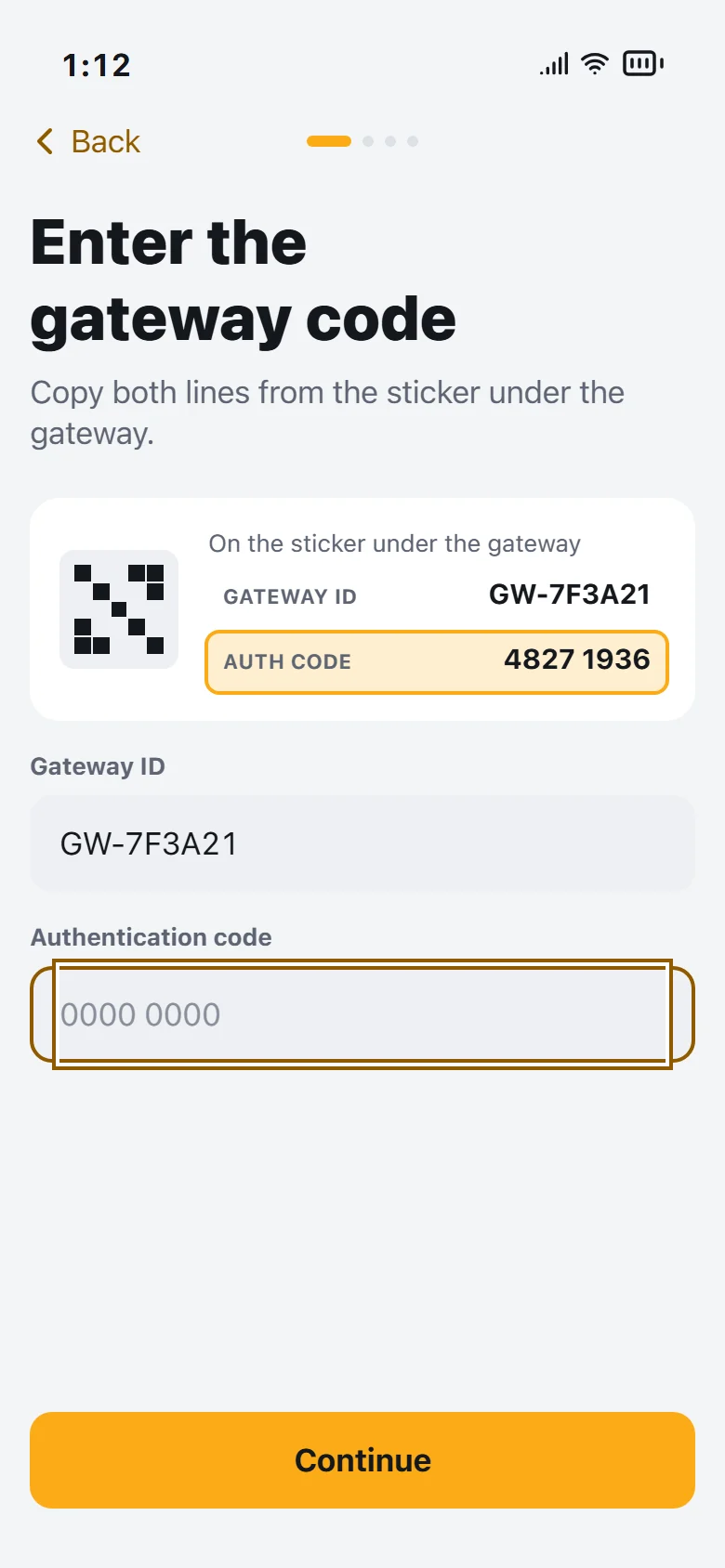Image resolution: width=725 pixels, height=1568 pixels.
Task: Tap the GW-7F3A21 sticker value
Action: [x=570, y=595]
